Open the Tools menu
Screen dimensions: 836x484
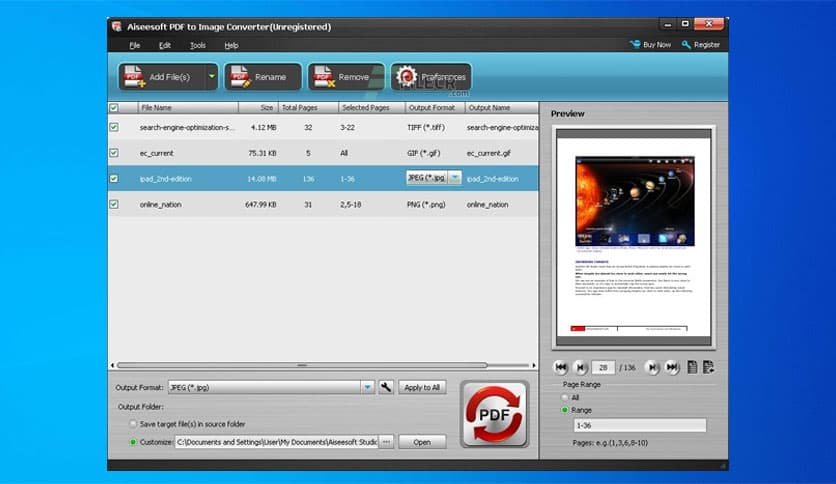pyautogui.click(x=198, y=45)
